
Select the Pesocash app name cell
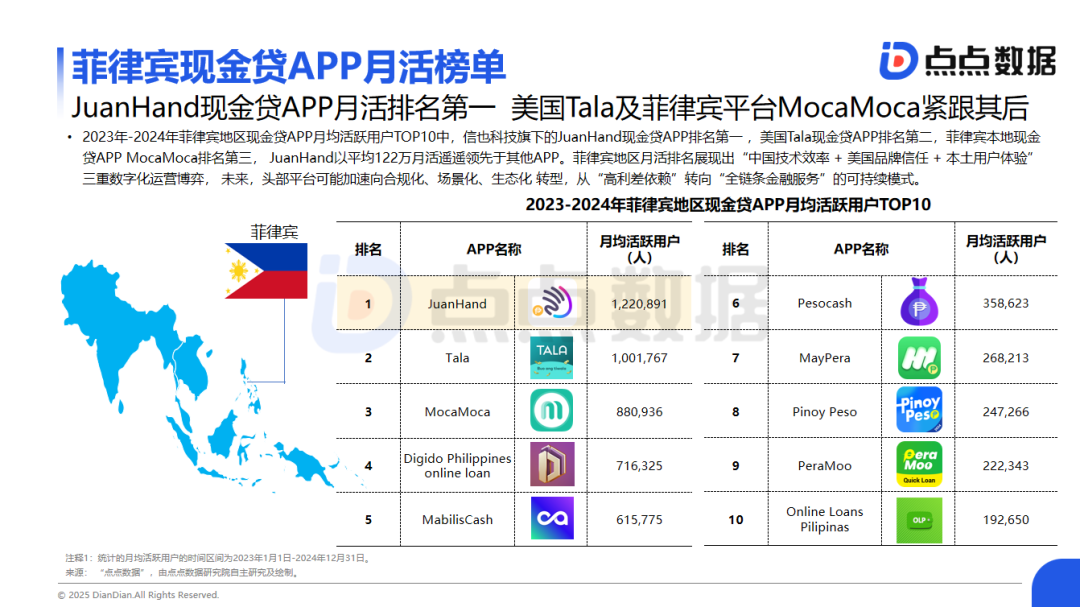tap(824, 303)
